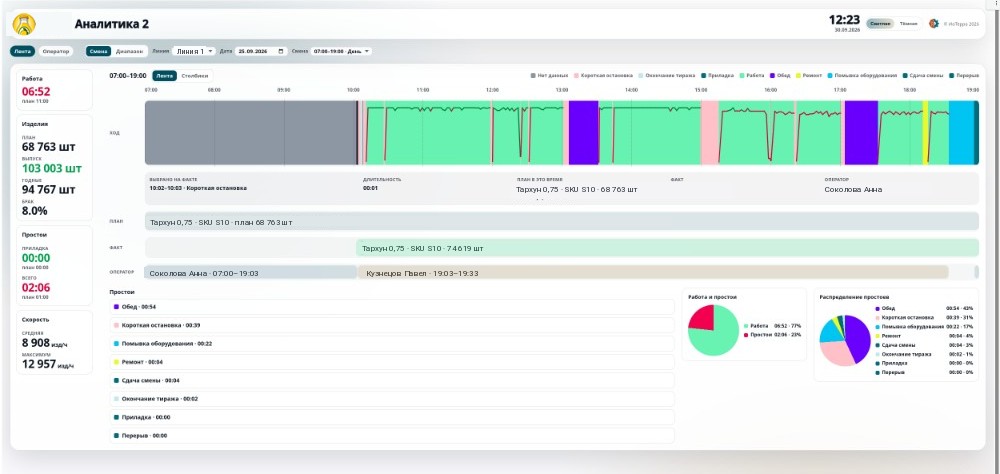Screen dimensions: 1000x474
Task: Open the shift dropdown 07:00-19:00 День
Action: pos(341,51)
